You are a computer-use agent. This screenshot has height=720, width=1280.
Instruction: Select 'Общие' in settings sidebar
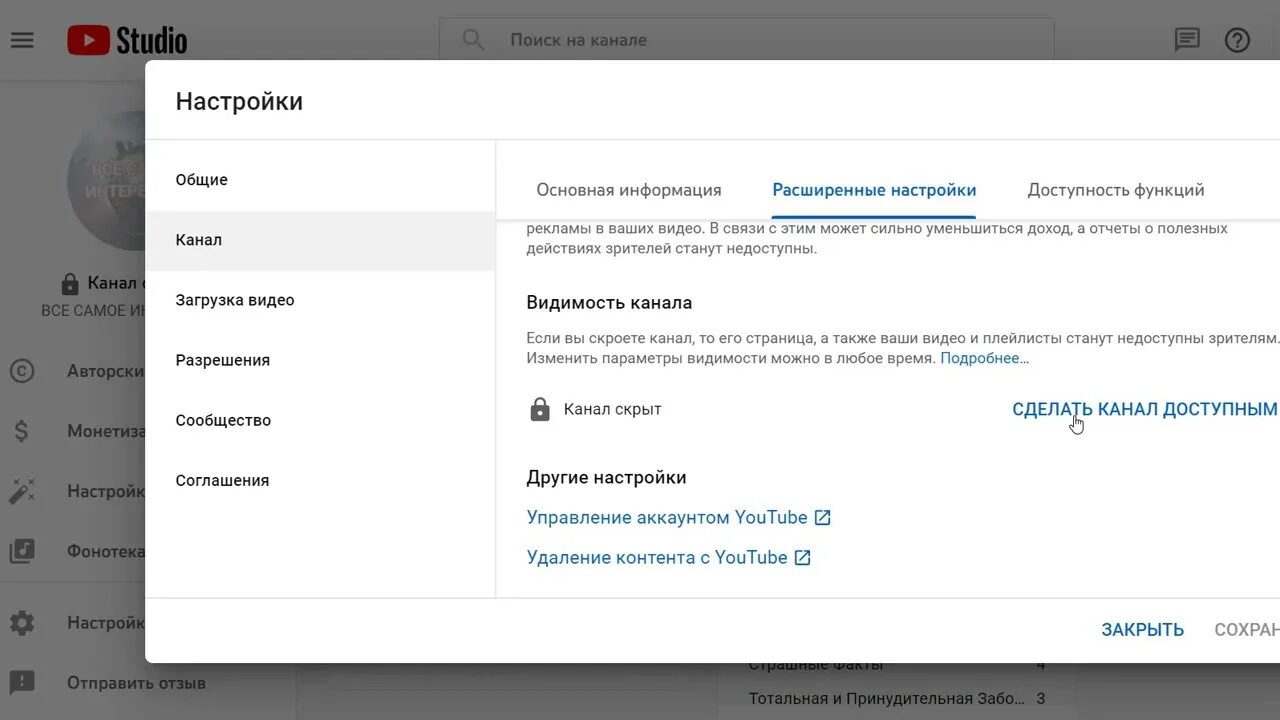coord(320,180)
